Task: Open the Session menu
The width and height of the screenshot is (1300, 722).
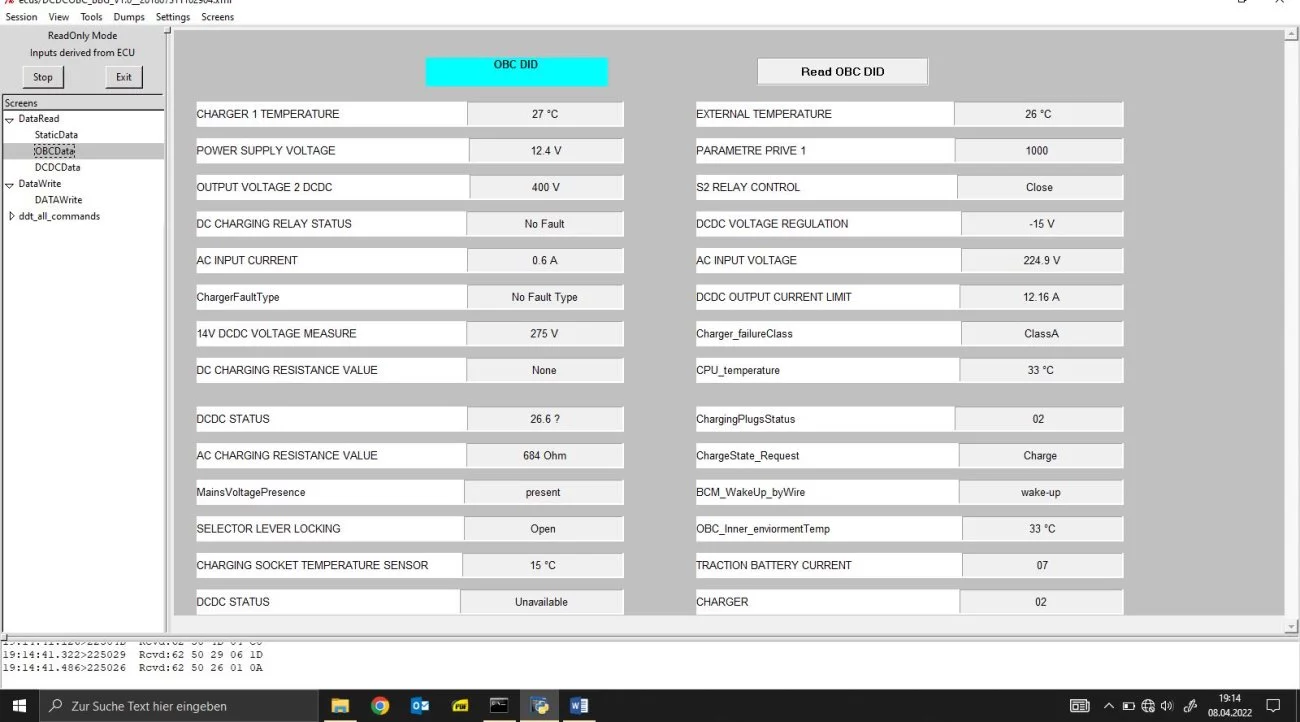Action: (21, 17)
